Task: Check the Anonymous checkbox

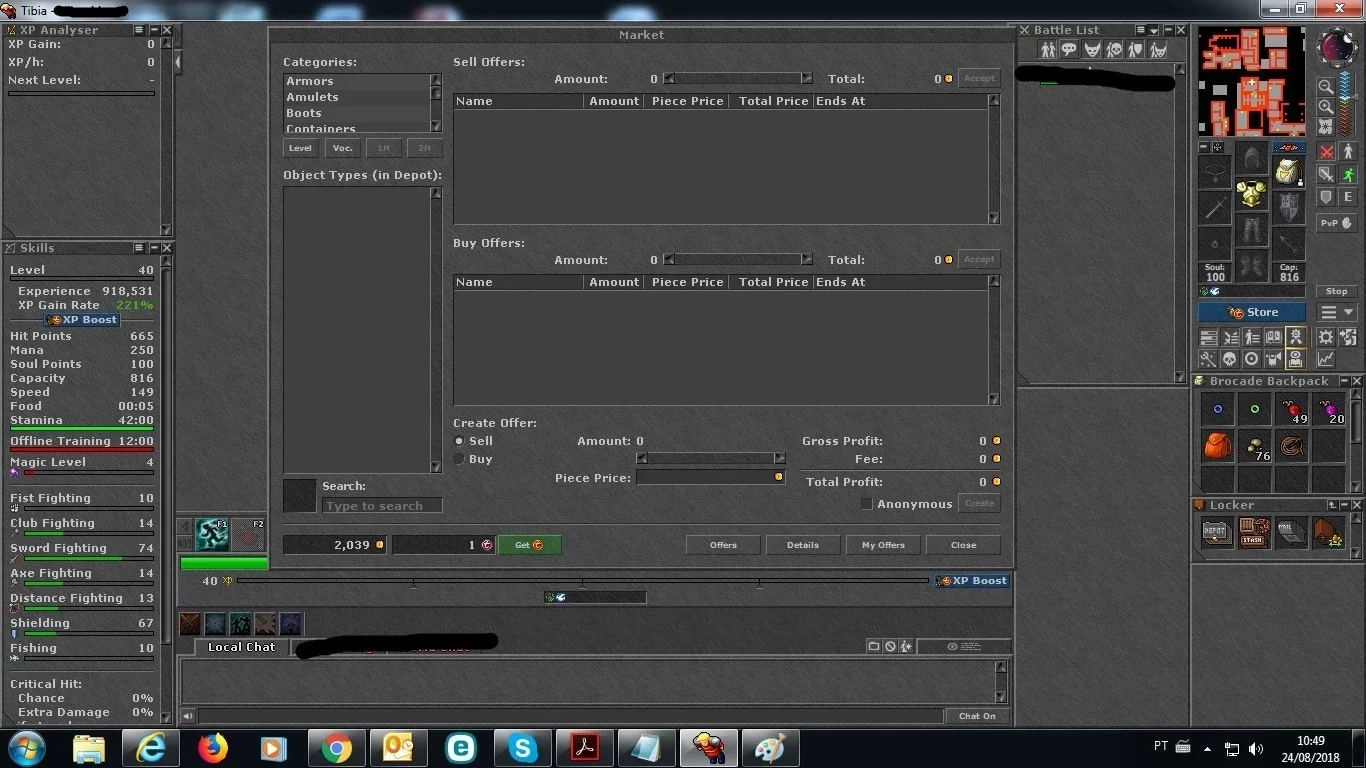Action: coord(867,504)
